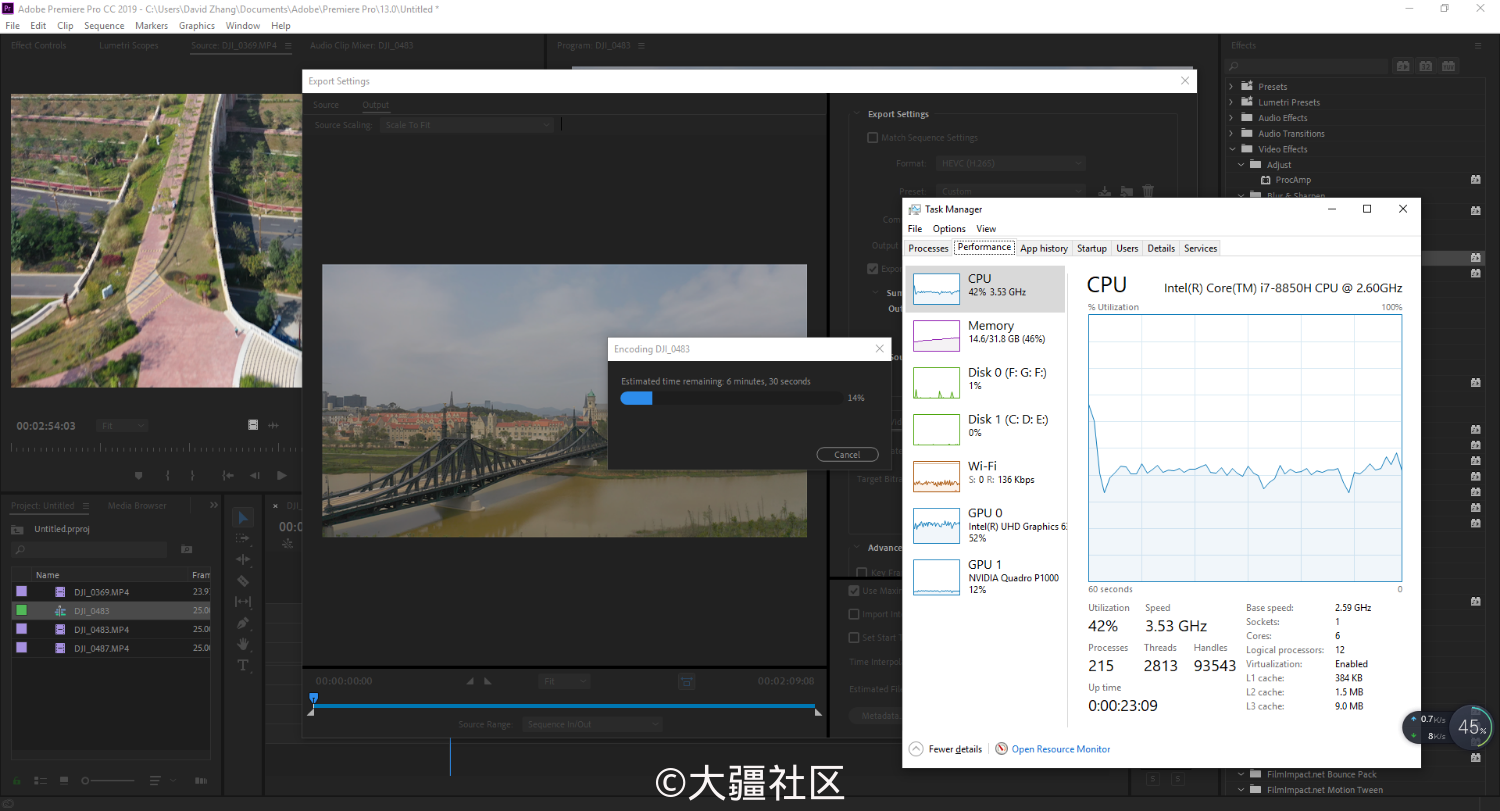
Task: Click Delete Preset trash icon
Action: [1148, 191]
